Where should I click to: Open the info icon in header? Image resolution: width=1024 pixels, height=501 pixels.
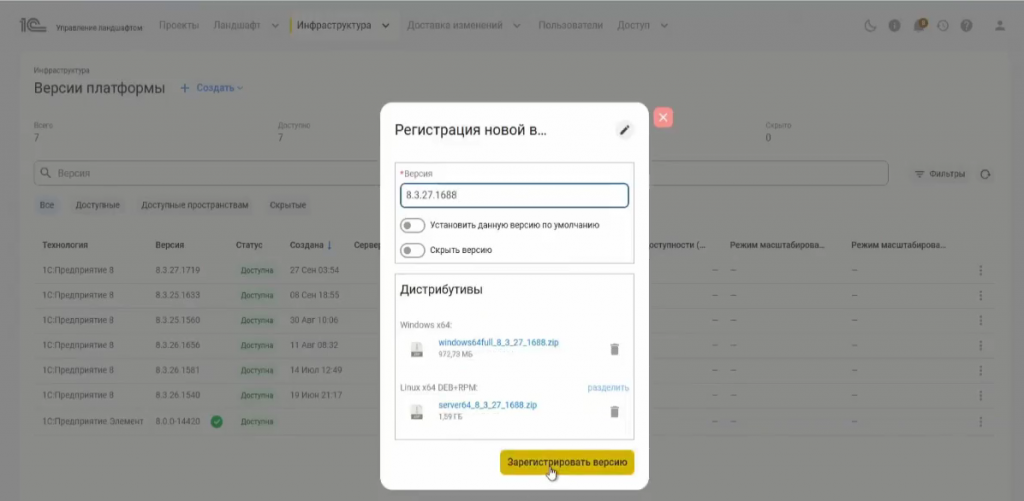(895, 26)
